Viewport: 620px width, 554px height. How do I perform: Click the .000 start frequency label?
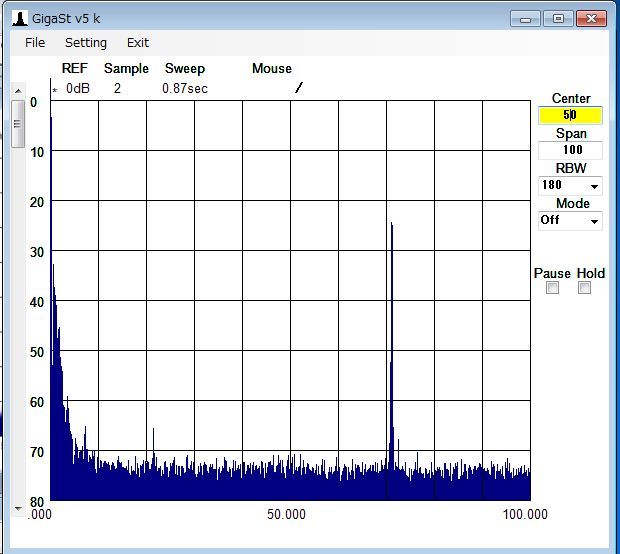click(x=40, y=514)
